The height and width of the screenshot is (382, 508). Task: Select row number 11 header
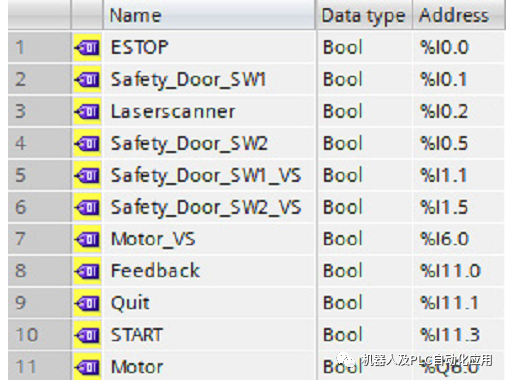click(x=39, y=366)
